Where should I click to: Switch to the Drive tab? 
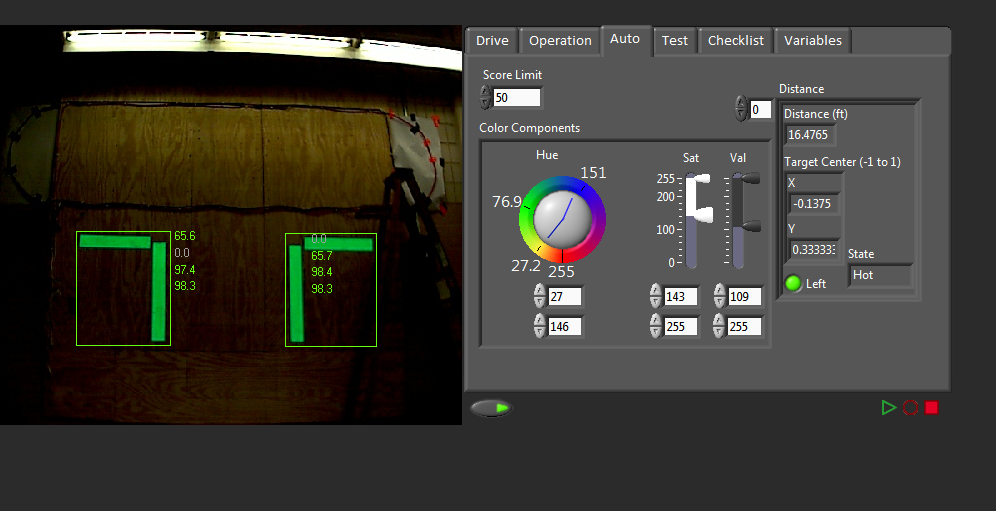pos(492,41)
